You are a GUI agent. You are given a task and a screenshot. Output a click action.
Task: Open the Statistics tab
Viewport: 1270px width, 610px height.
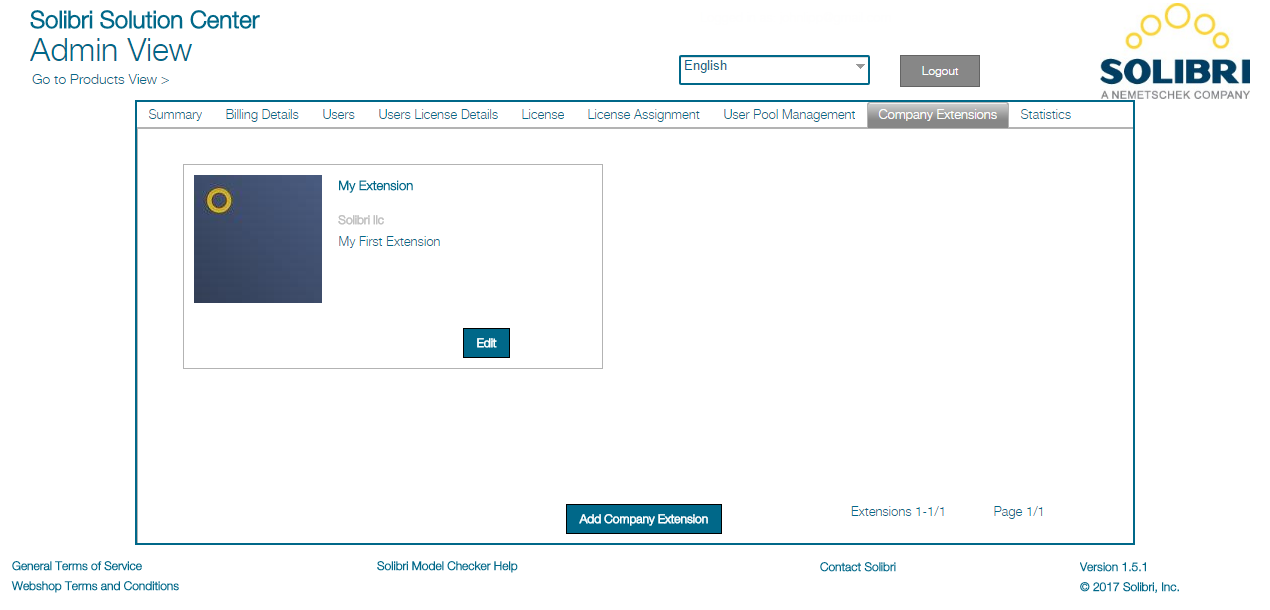(1044, 114)
